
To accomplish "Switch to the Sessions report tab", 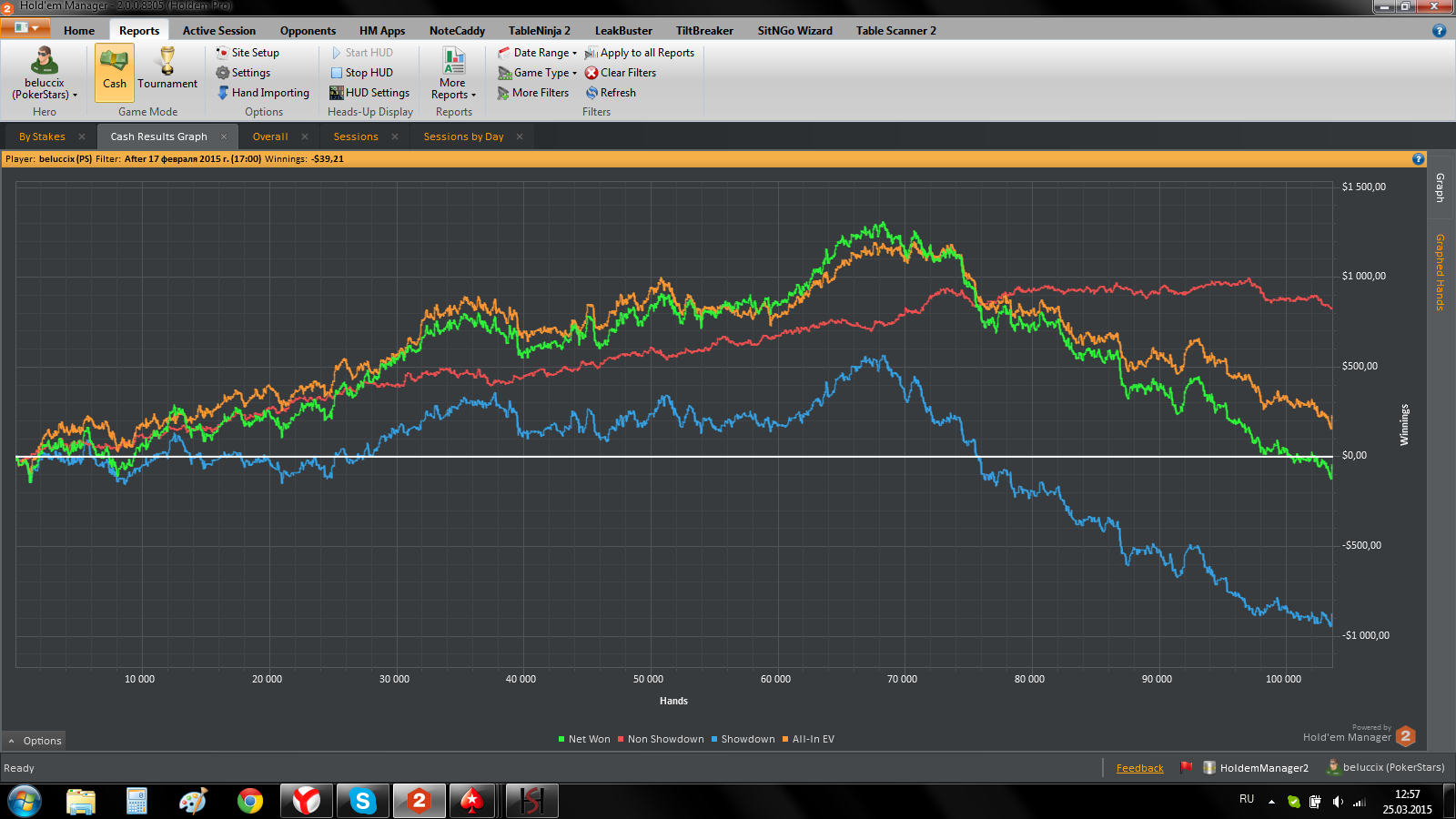I will (x=356, y=136).
